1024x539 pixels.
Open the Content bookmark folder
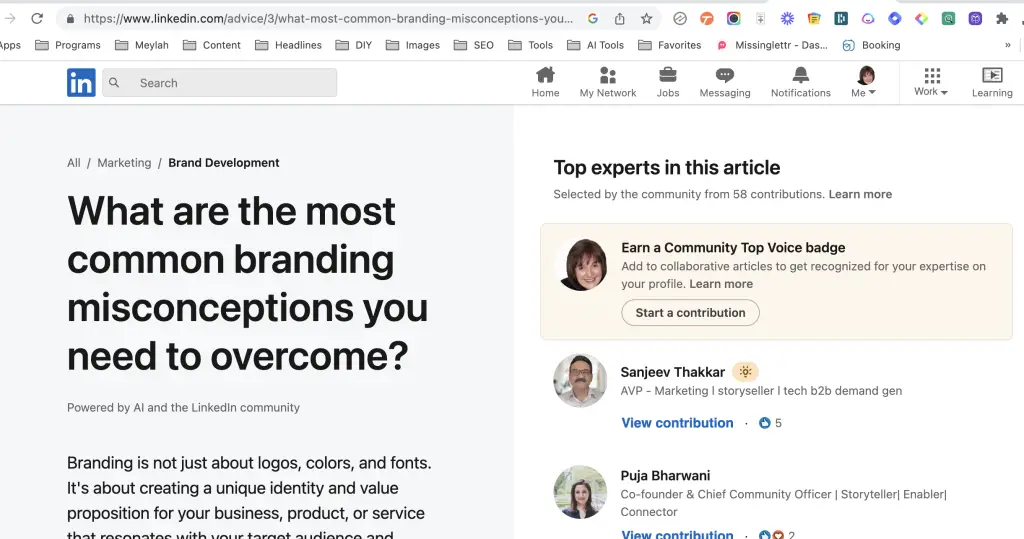pos(212,45)
